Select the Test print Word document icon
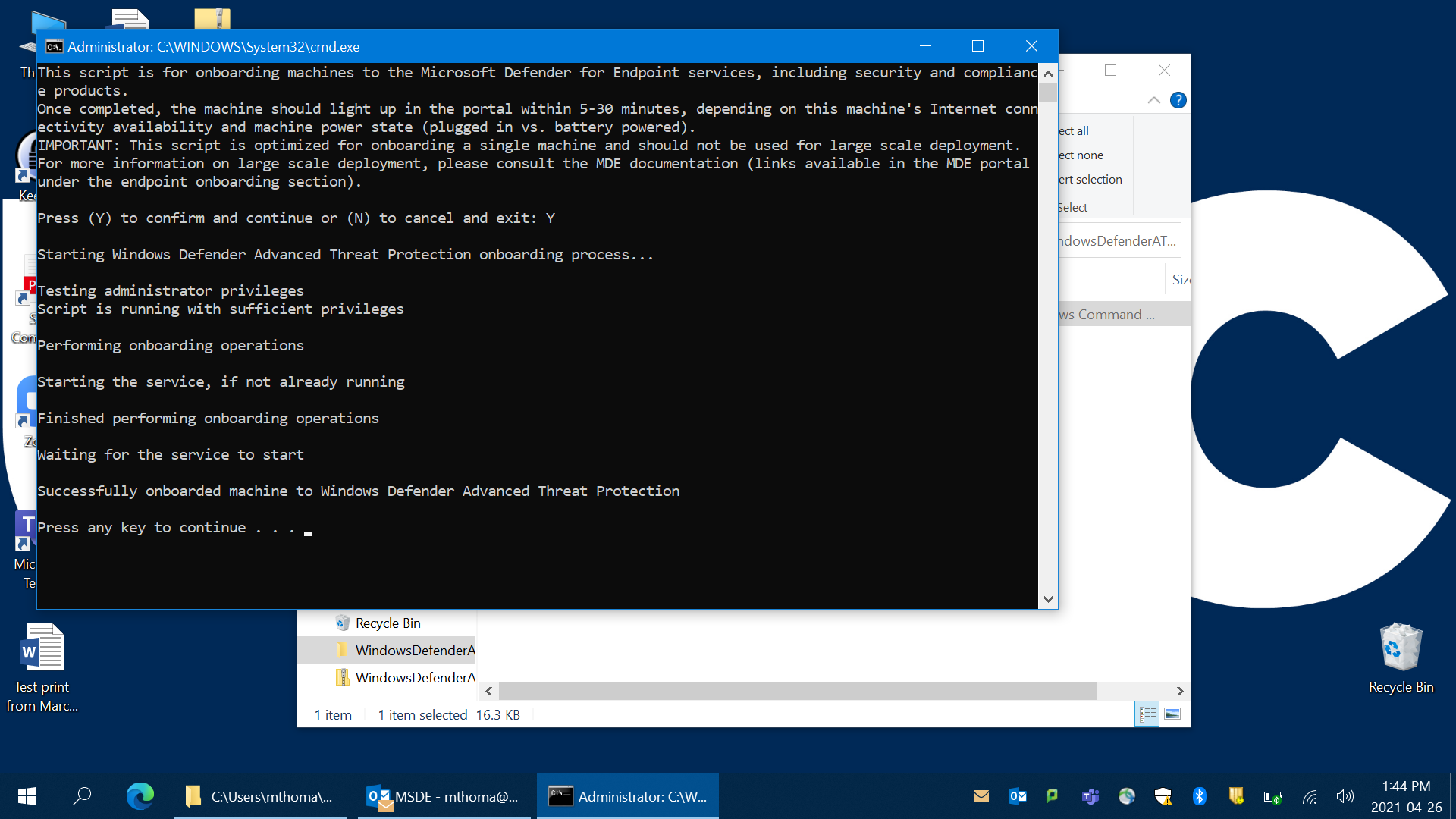This screenshot has height=819, width=1456. tap(42, 667)
